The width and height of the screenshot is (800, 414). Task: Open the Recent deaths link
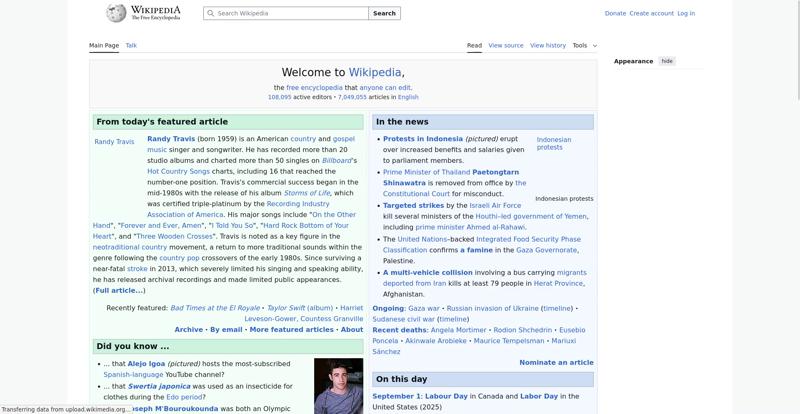point(399,330)
